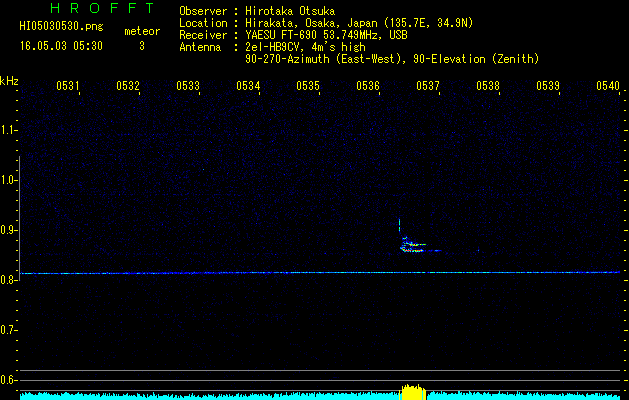Select the filename HI05030530.png

[x=61, y=26]
